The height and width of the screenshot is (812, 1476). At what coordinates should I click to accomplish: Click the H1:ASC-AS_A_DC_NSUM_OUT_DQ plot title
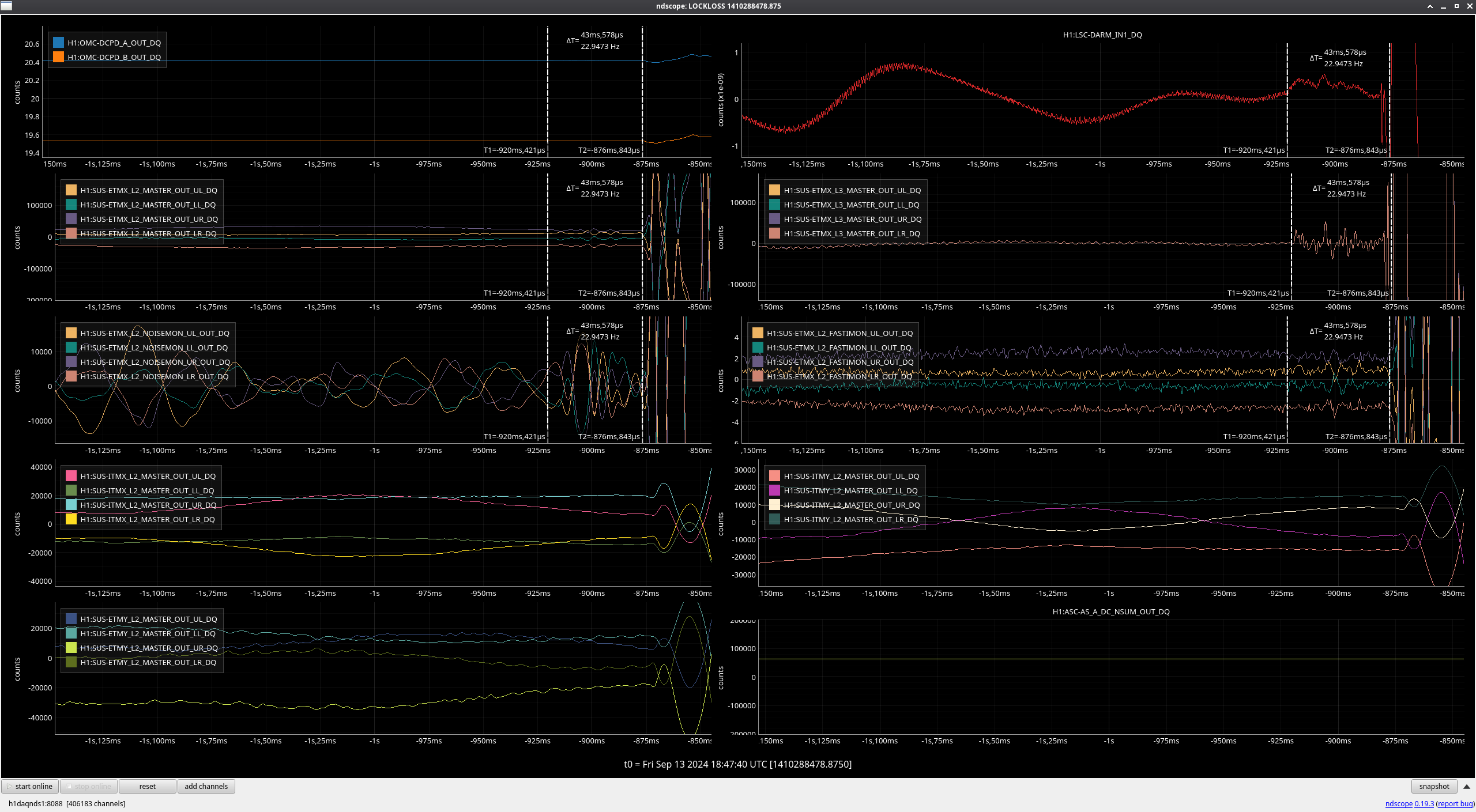coord(1111,611)
